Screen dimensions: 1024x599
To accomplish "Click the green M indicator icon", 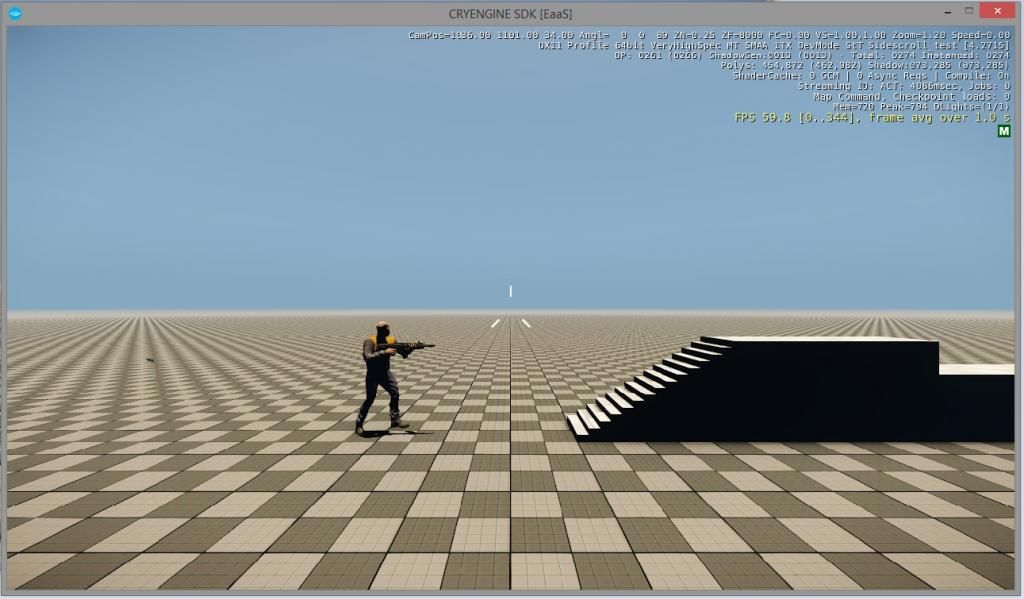I will point(1003,131).
